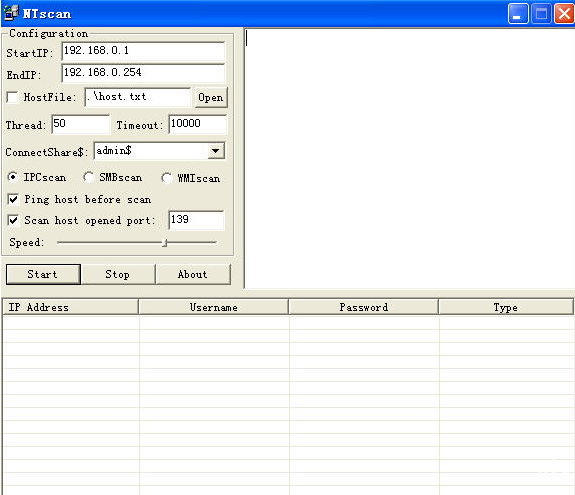
Task: Toggle Scan host opened port checkbox
Action: 13,220
